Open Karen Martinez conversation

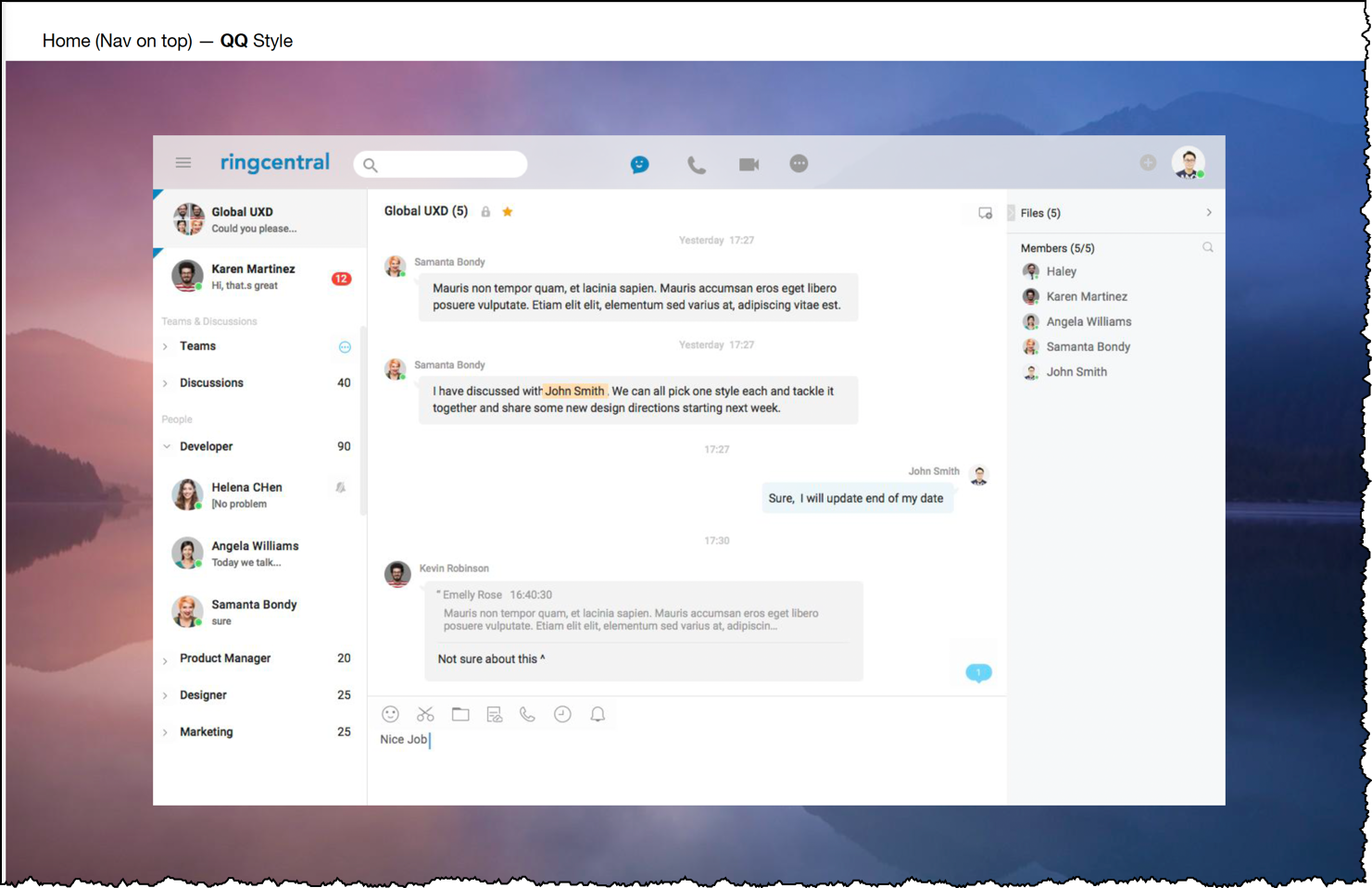click(x=260, y=276)
